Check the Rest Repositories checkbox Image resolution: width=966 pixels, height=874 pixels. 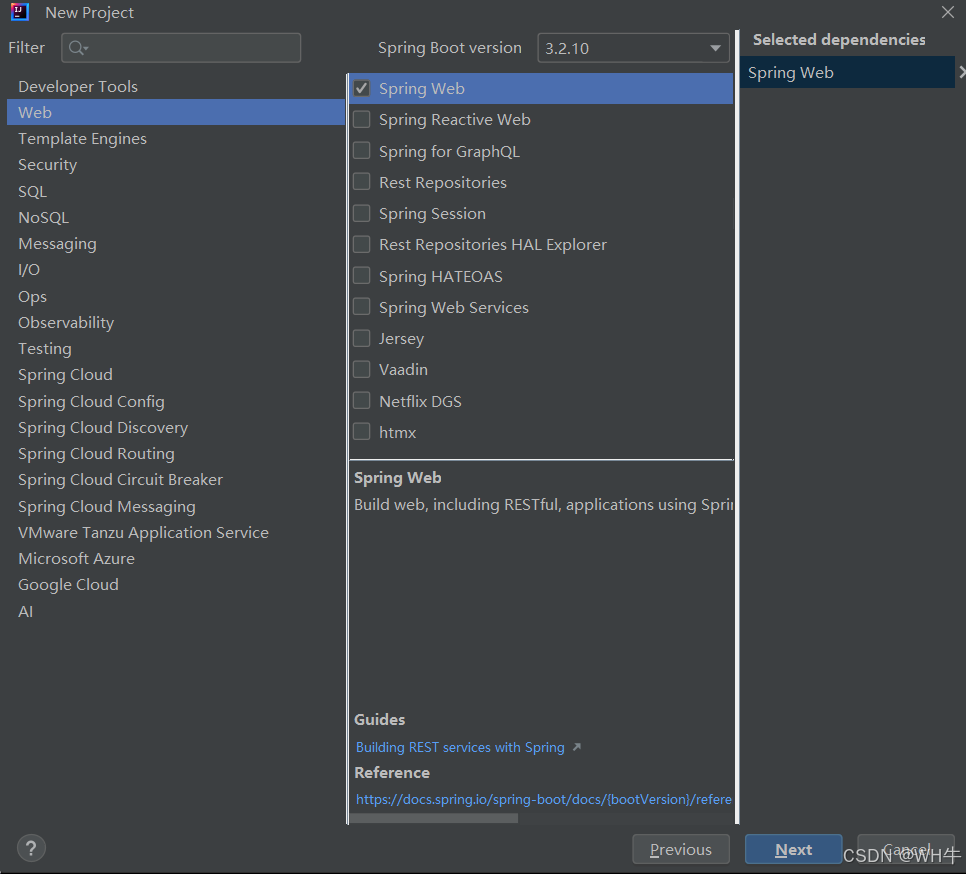[362, 182]
